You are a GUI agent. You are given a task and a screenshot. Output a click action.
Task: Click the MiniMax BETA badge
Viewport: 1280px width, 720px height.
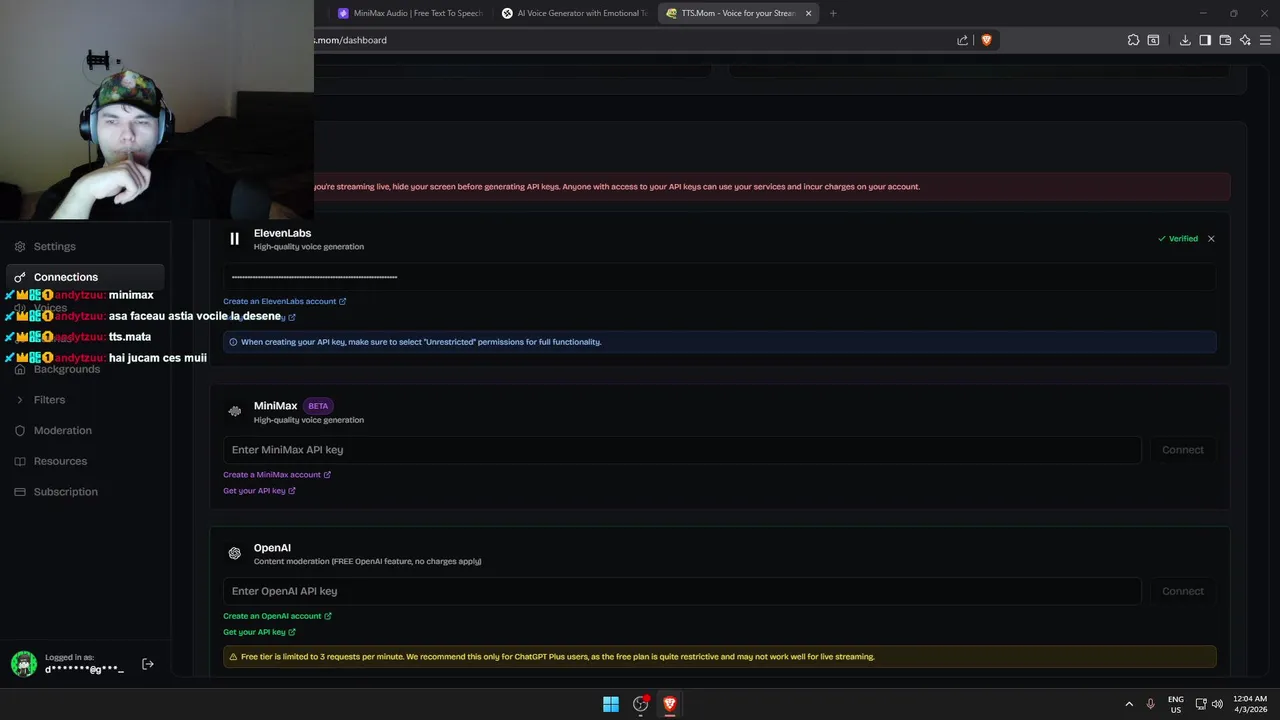click(318, 406)
